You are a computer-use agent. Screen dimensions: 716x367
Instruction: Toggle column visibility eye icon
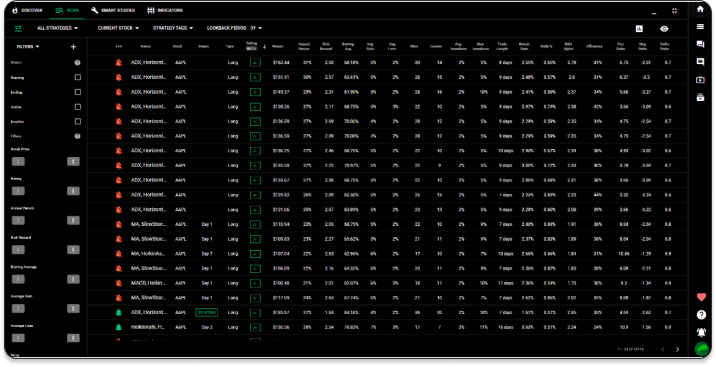(664, 28)
